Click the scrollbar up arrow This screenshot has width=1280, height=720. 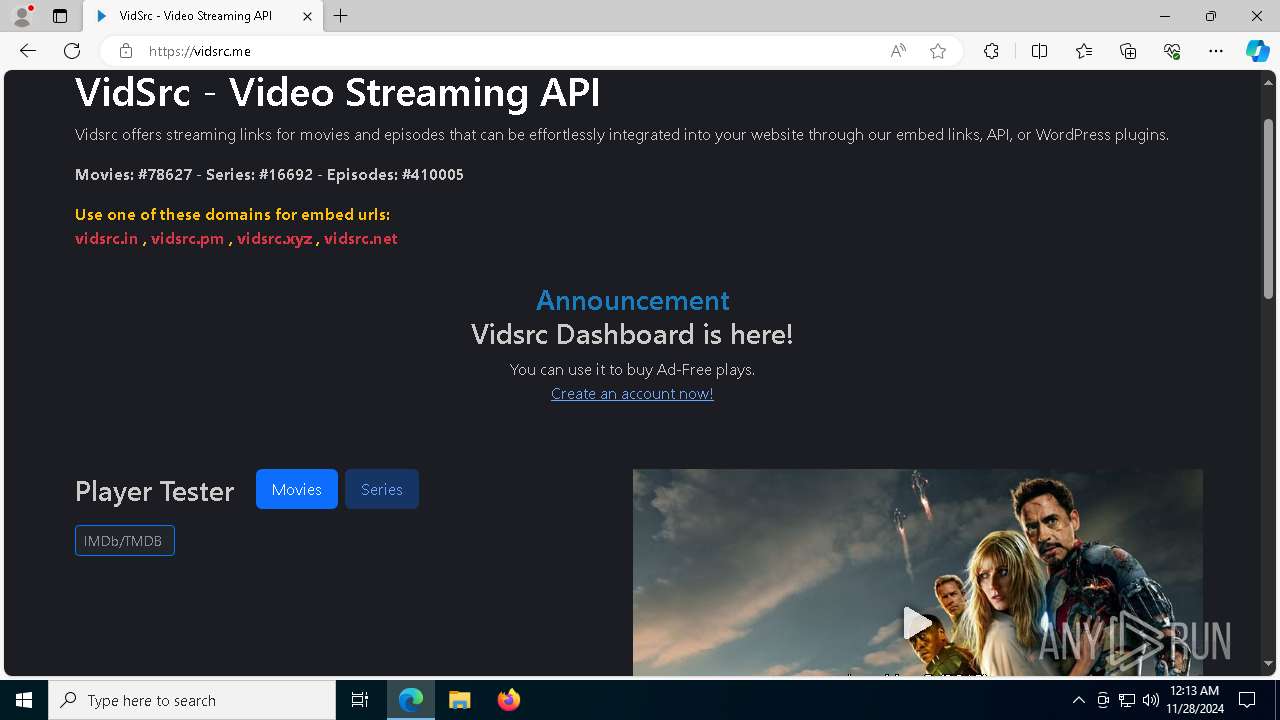[1269, 82]
